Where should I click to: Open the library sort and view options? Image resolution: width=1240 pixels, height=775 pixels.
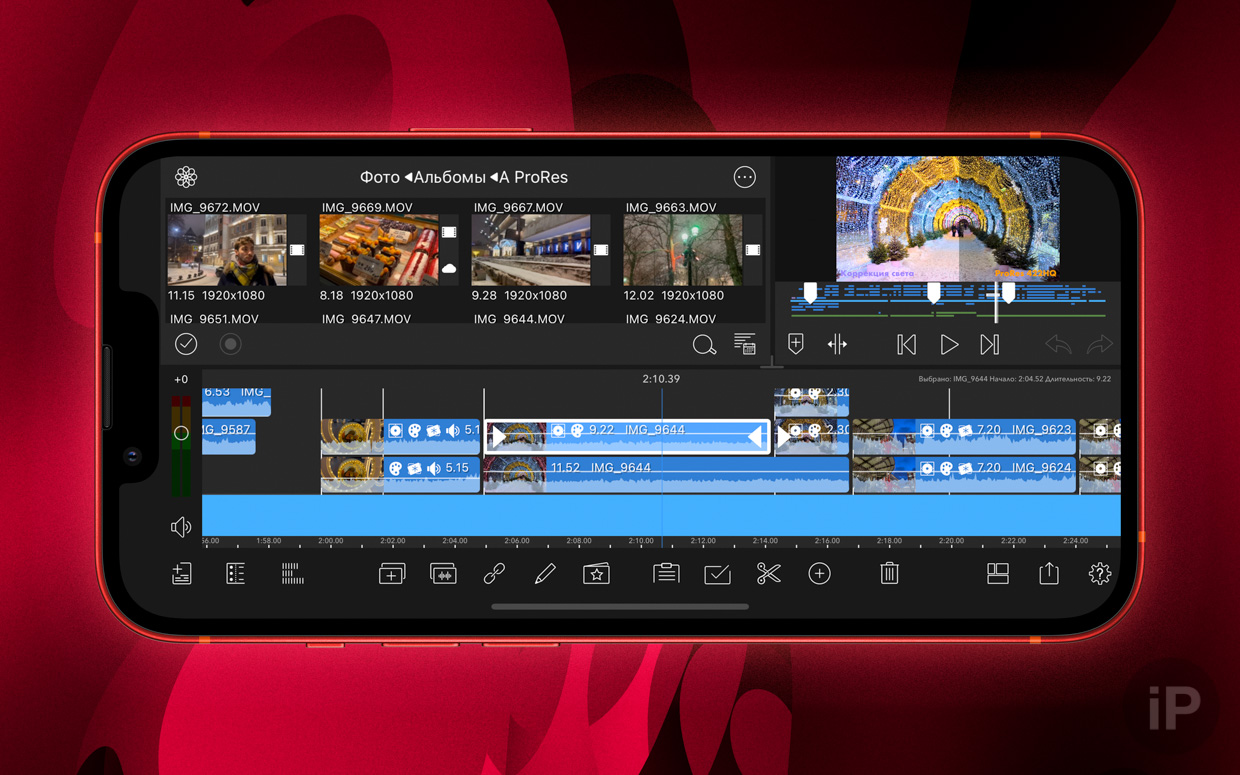(745, 345)
